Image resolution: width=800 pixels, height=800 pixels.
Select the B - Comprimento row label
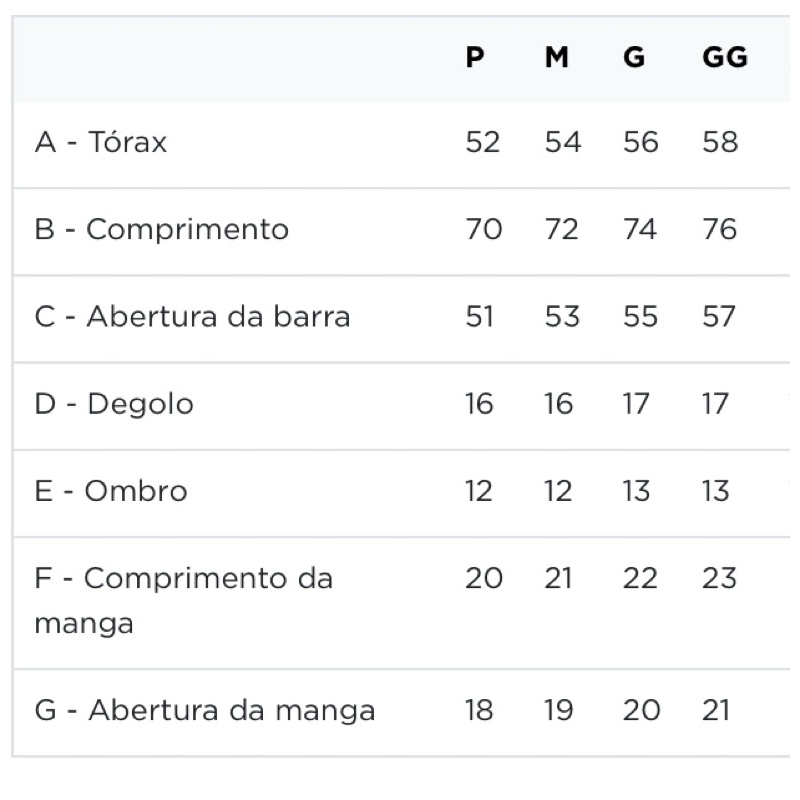(162, 229)
